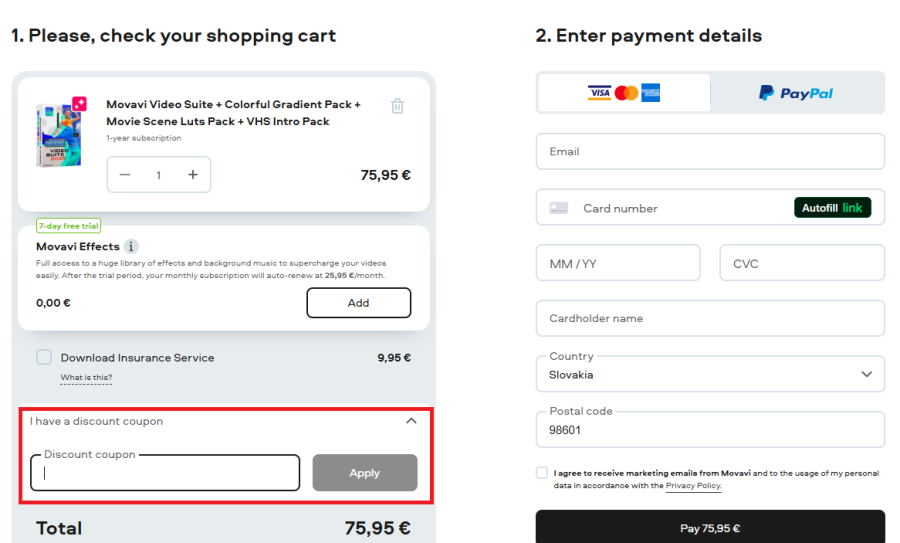The width and height of the screenshot is (900, 543).
Task: Increase product quantity with the plus button
Action: [193, 175]
